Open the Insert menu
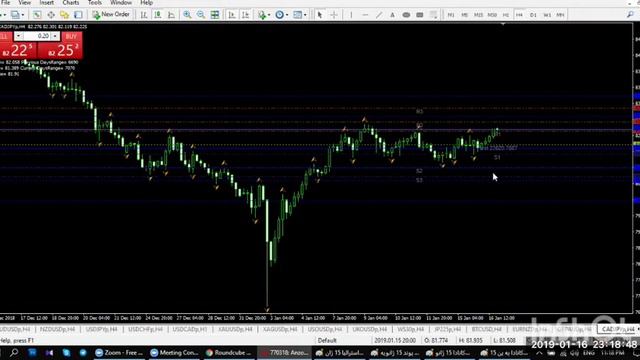 (x=47, y=2)
